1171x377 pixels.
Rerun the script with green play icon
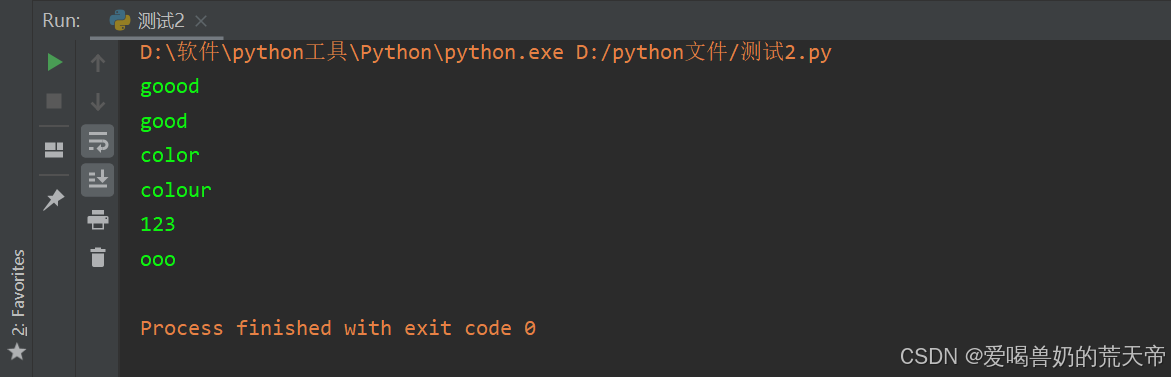click(x=55, y=63)
